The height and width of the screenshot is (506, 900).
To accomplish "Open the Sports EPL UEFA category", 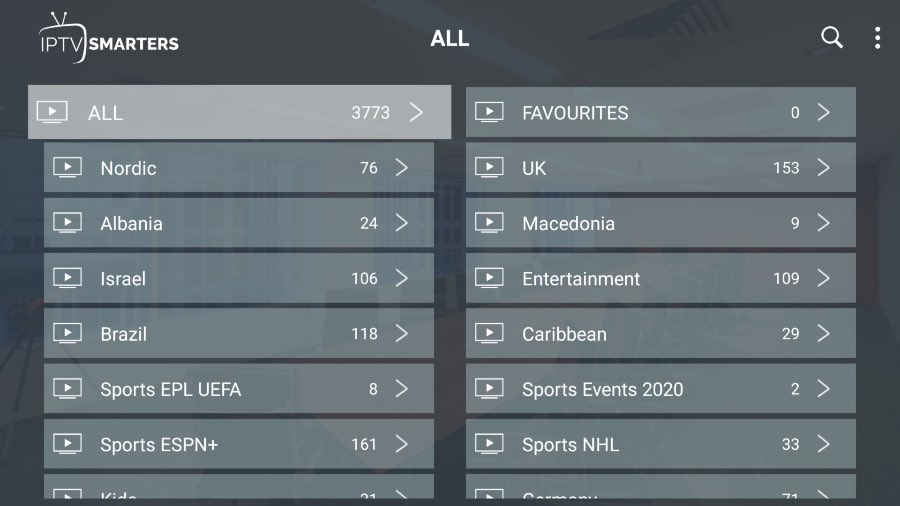I will coord(239,389).
